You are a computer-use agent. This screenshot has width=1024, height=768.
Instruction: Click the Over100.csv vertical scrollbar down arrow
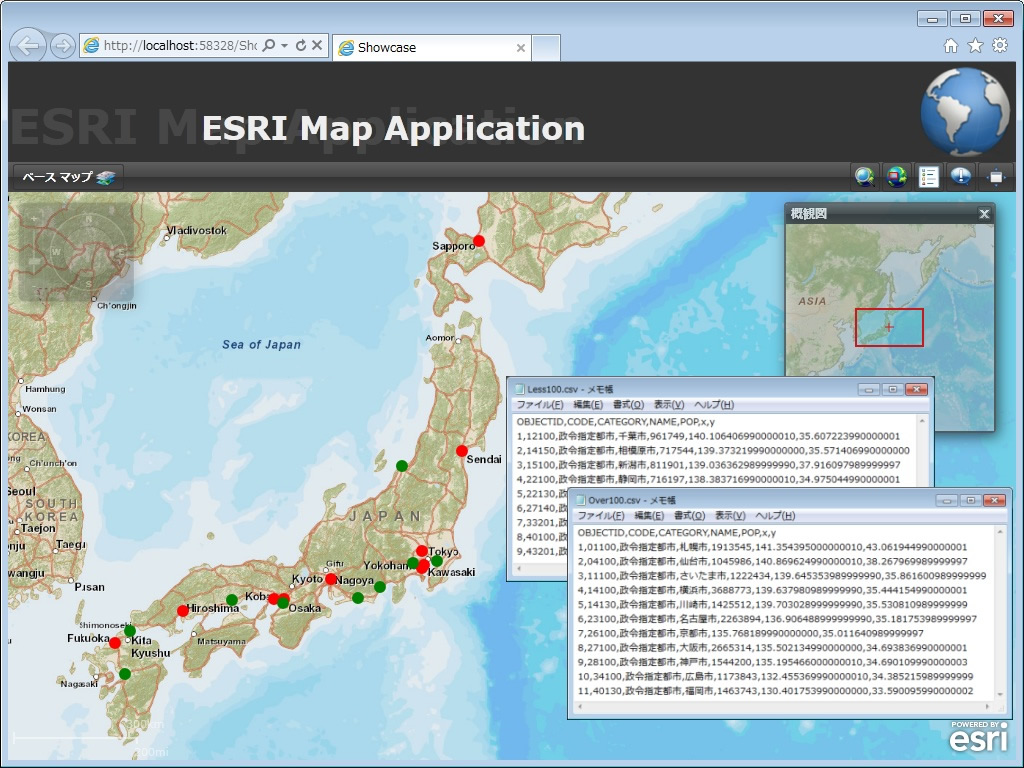click(1000, 694)
